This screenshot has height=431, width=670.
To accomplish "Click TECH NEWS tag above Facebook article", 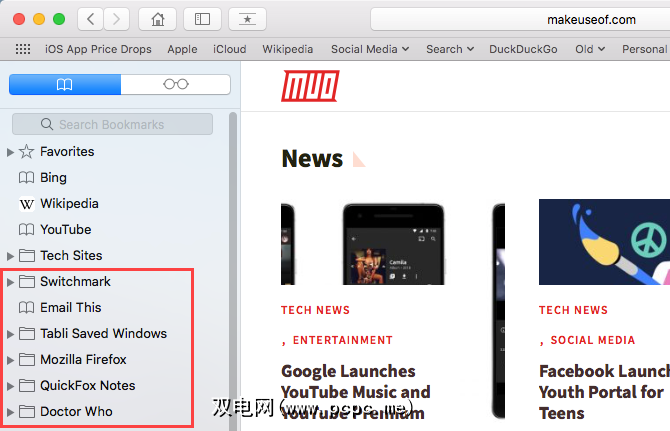I will point(573,310).
